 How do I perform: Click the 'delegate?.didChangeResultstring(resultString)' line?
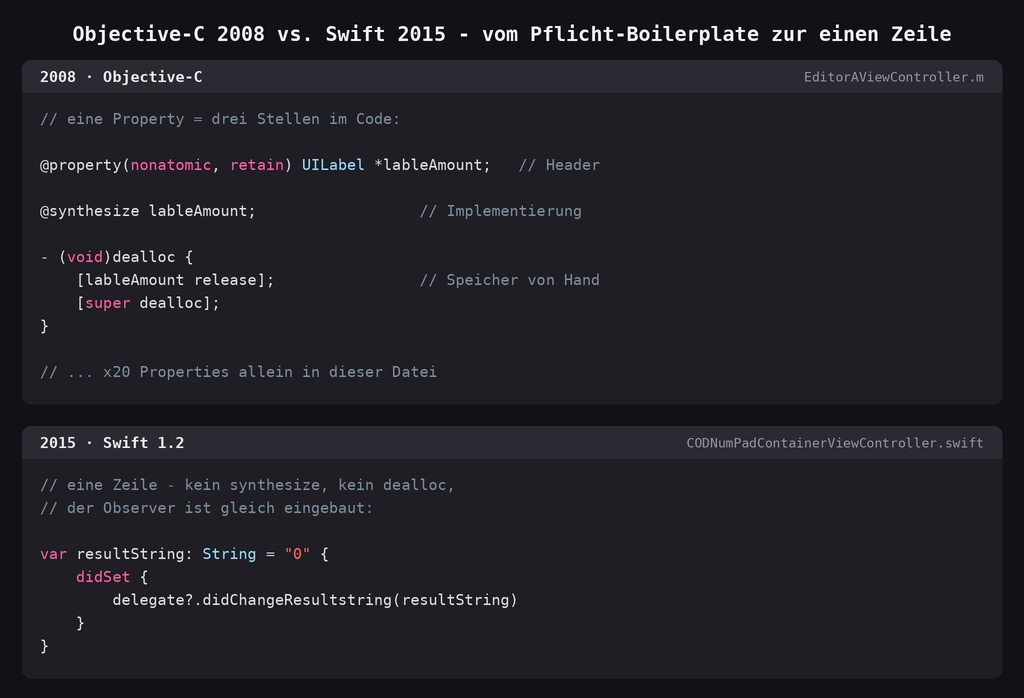coord(315,600)
